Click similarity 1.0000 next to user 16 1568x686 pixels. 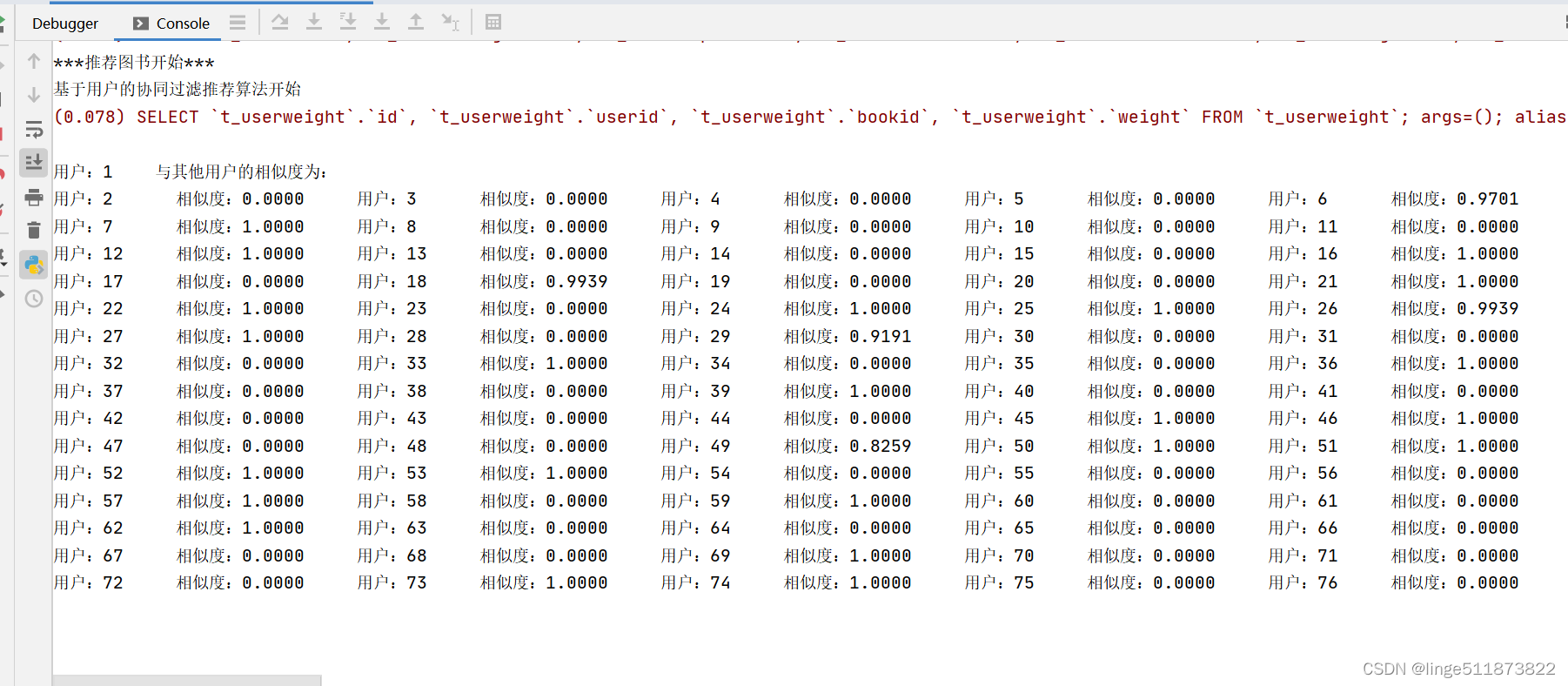(x=1488, y=253)
